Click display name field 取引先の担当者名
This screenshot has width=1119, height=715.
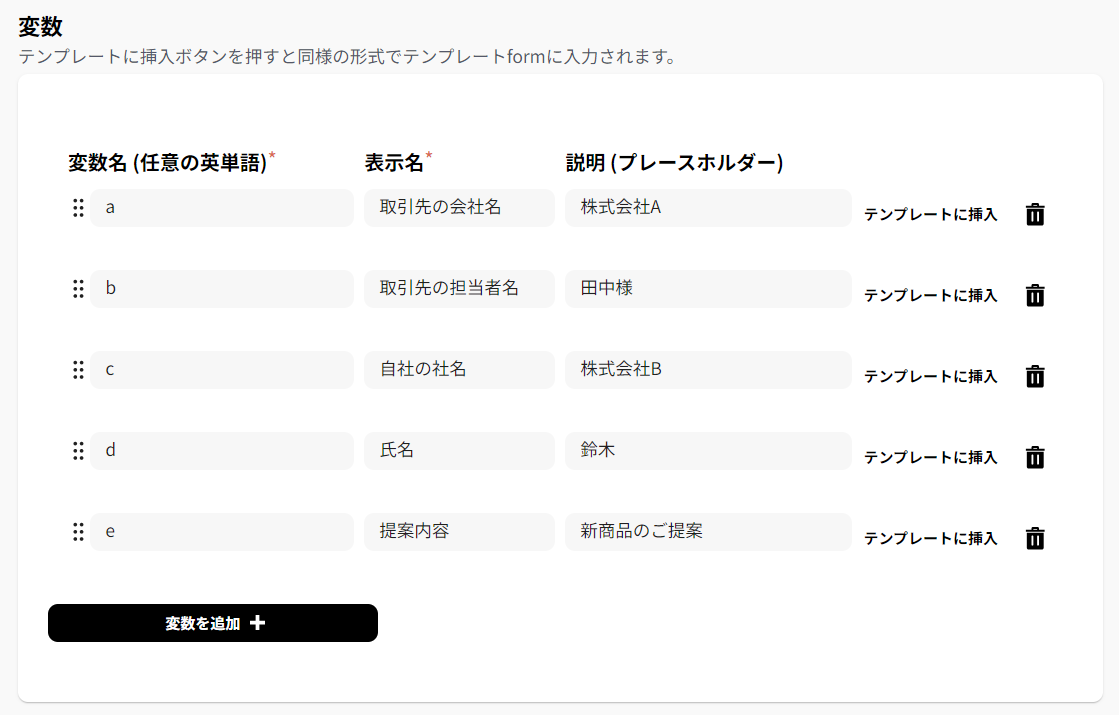click(459, 289)
